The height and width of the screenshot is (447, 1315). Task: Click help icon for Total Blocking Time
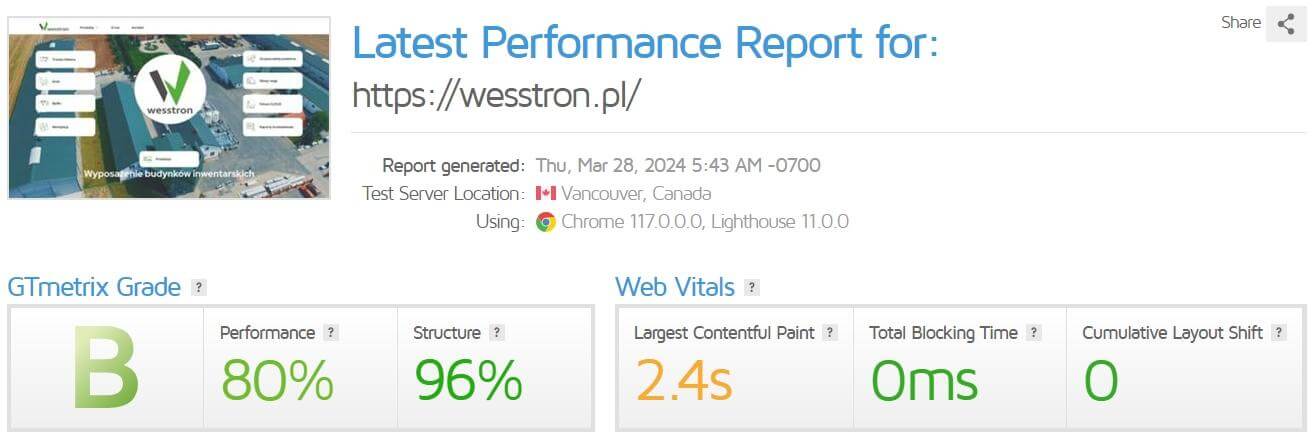pos(1034,333)
